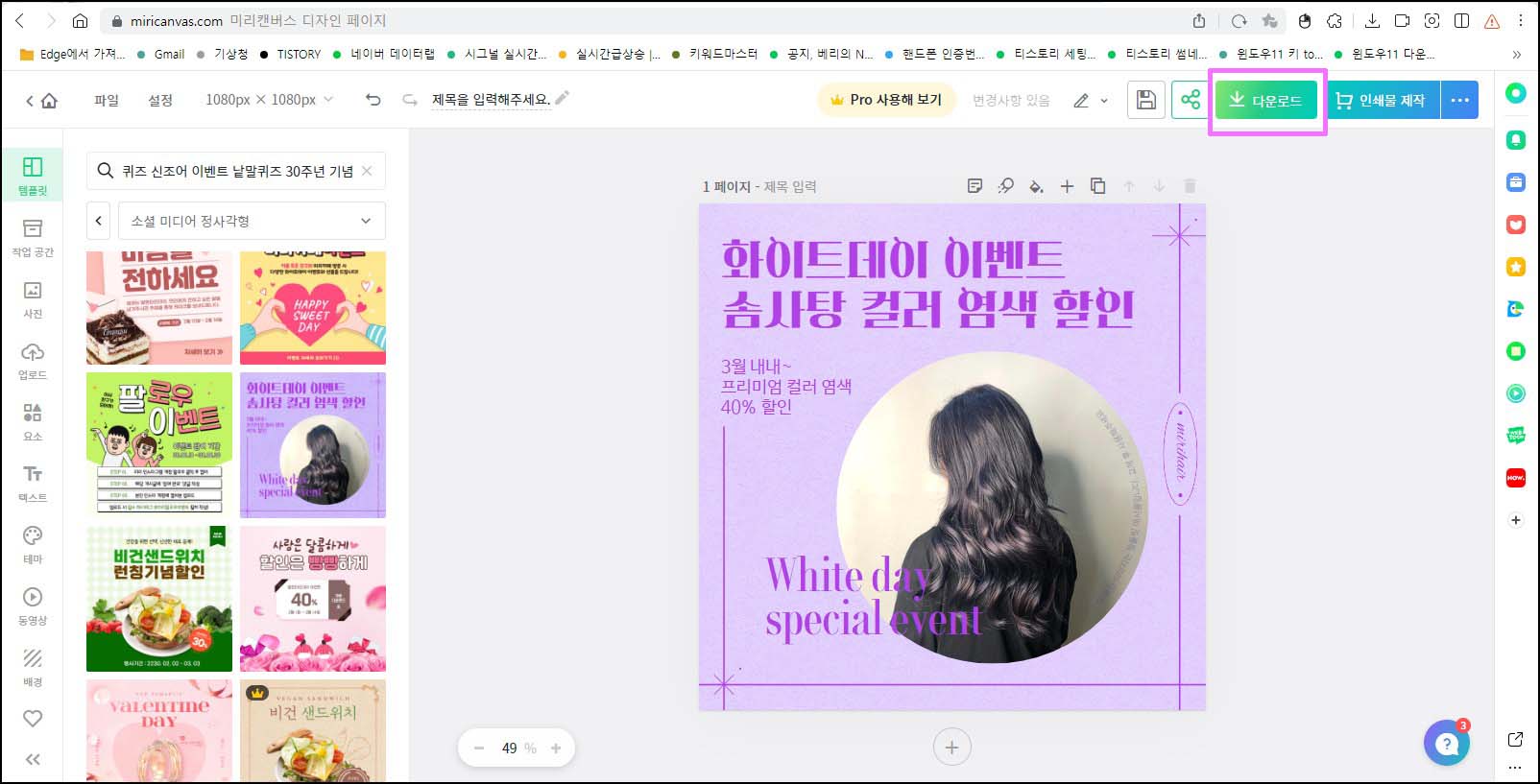
Task: Open the 텍스트 text sidebar tab
Action: click(33, 484)
